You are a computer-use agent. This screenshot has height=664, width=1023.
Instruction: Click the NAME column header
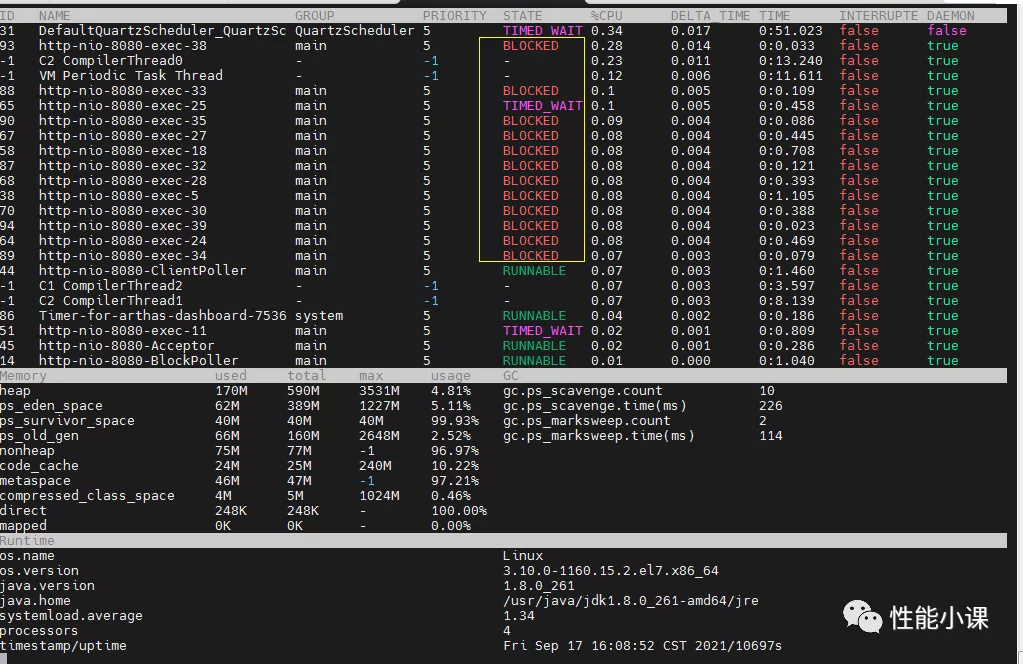[55, 15]
